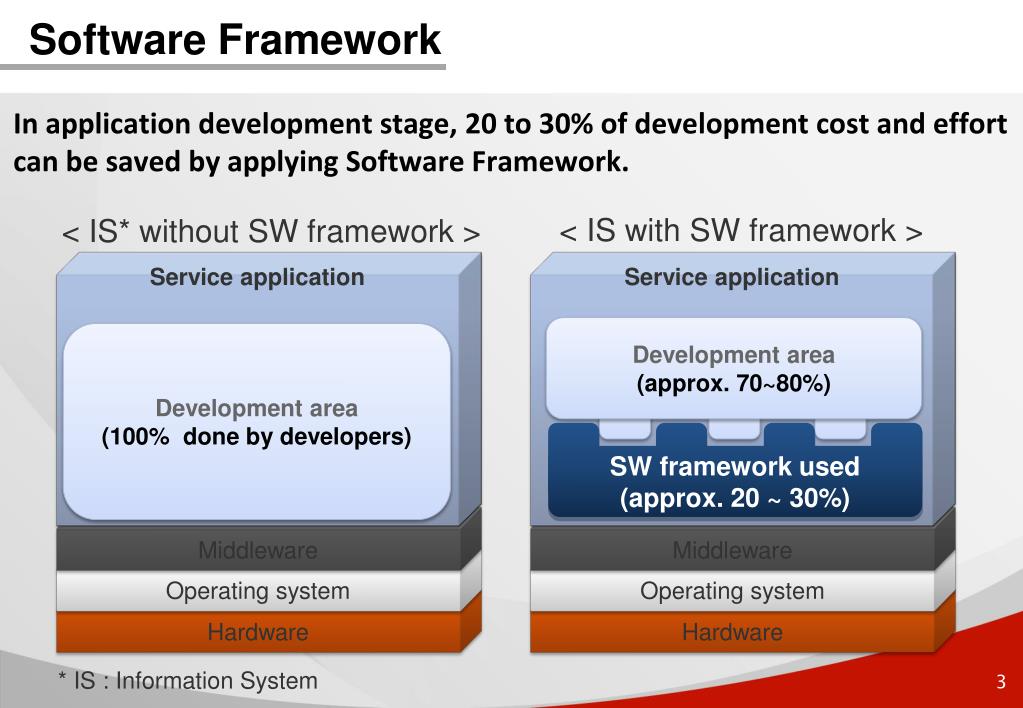Click Service application label in the with-framework diagram
The width and height of the screenshot is (1023, 708).
coord(731,278)
